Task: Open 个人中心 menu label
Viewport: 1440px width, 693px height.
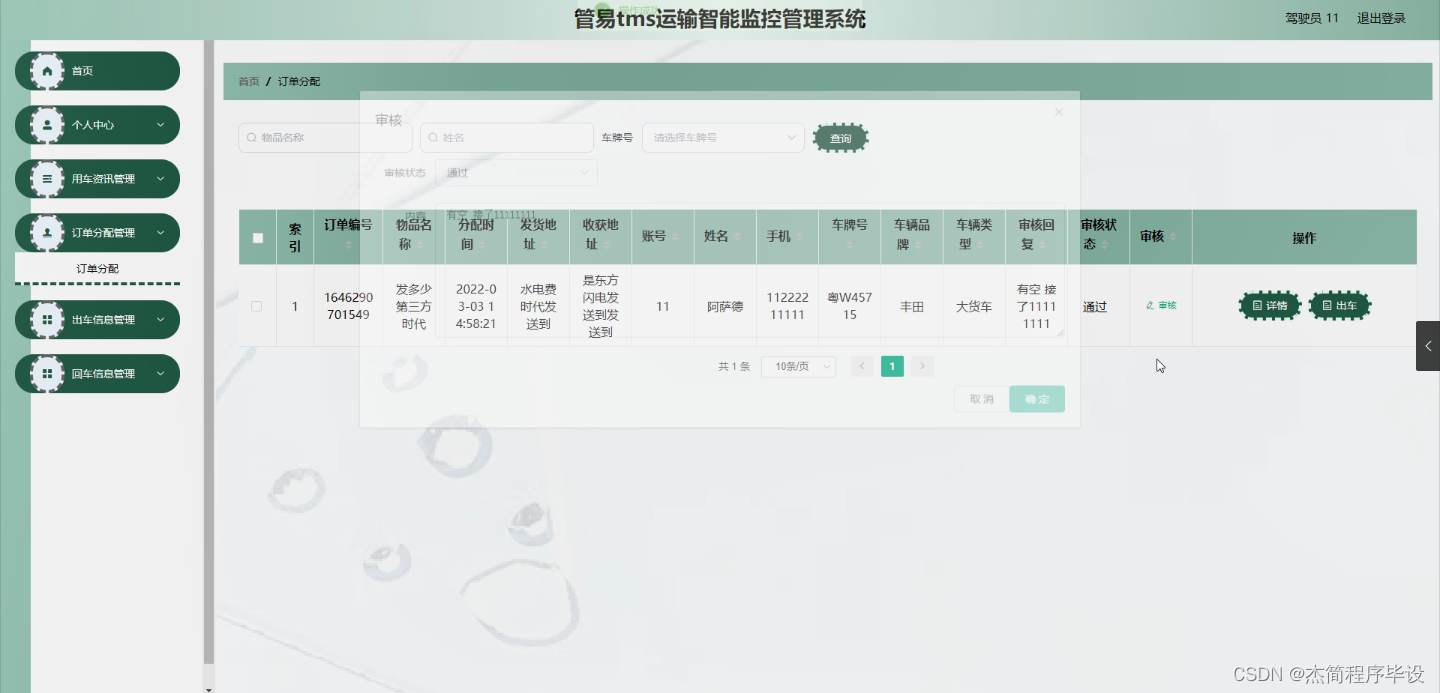Action: pos(93,125)
